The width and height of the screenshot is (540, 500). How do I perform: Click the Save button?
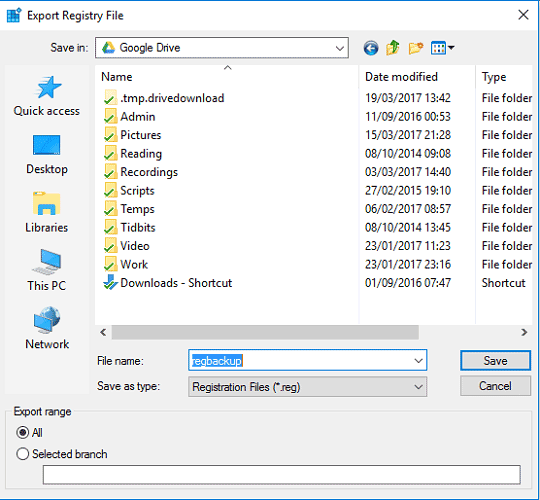tap(495, 361)
